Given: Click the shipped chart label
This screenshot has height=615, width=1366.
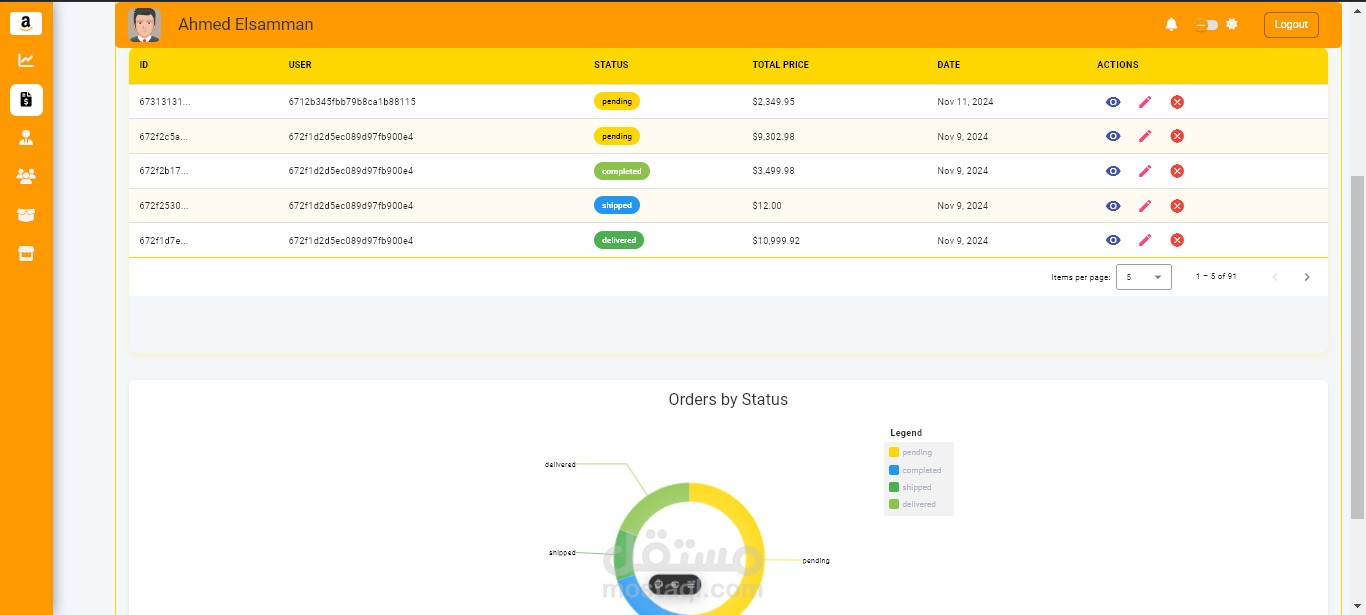Looking at the screenshot, I should (x=562, y=552).
